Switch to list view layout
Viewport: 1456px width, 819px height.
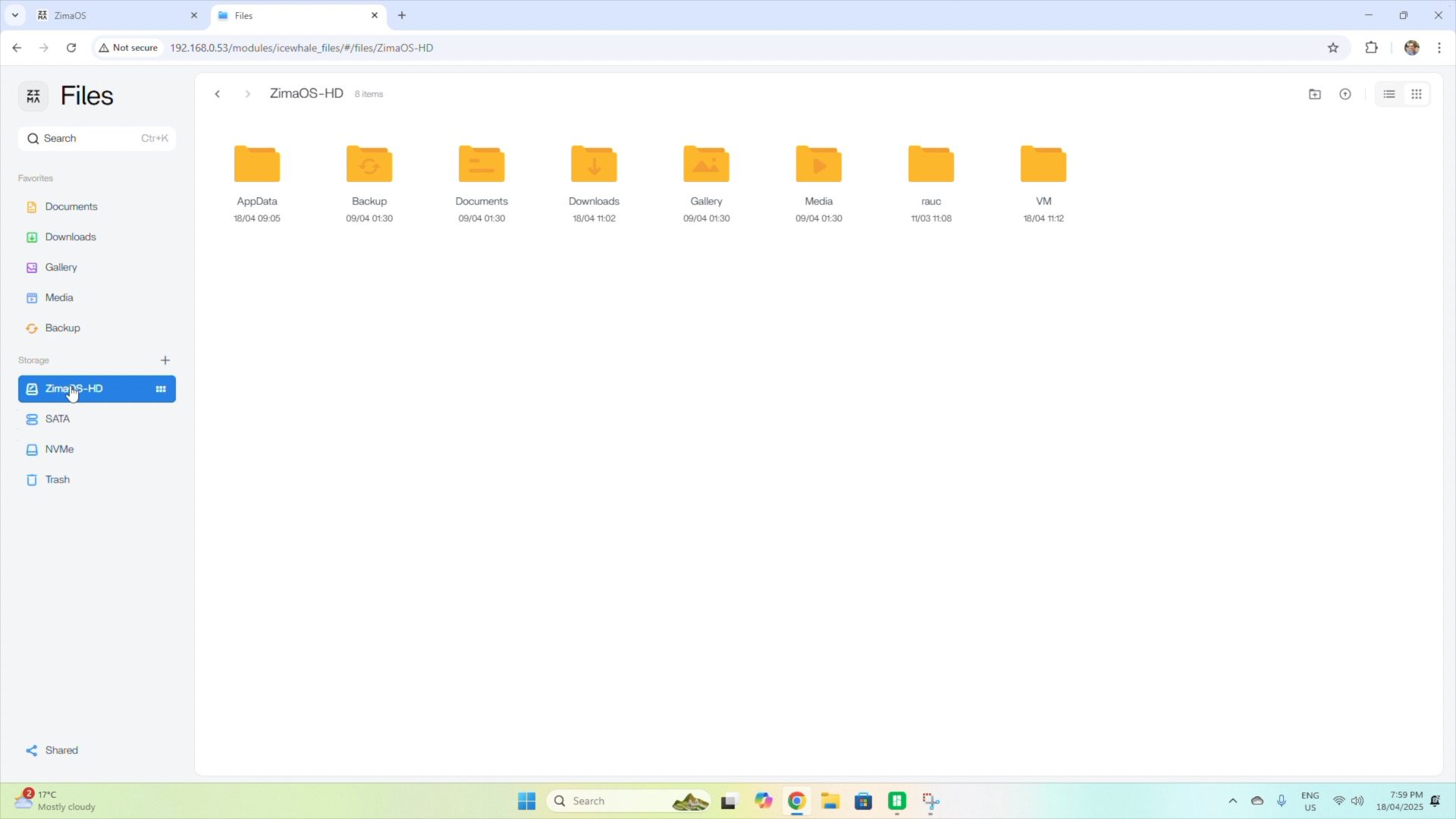point(1389,94)
